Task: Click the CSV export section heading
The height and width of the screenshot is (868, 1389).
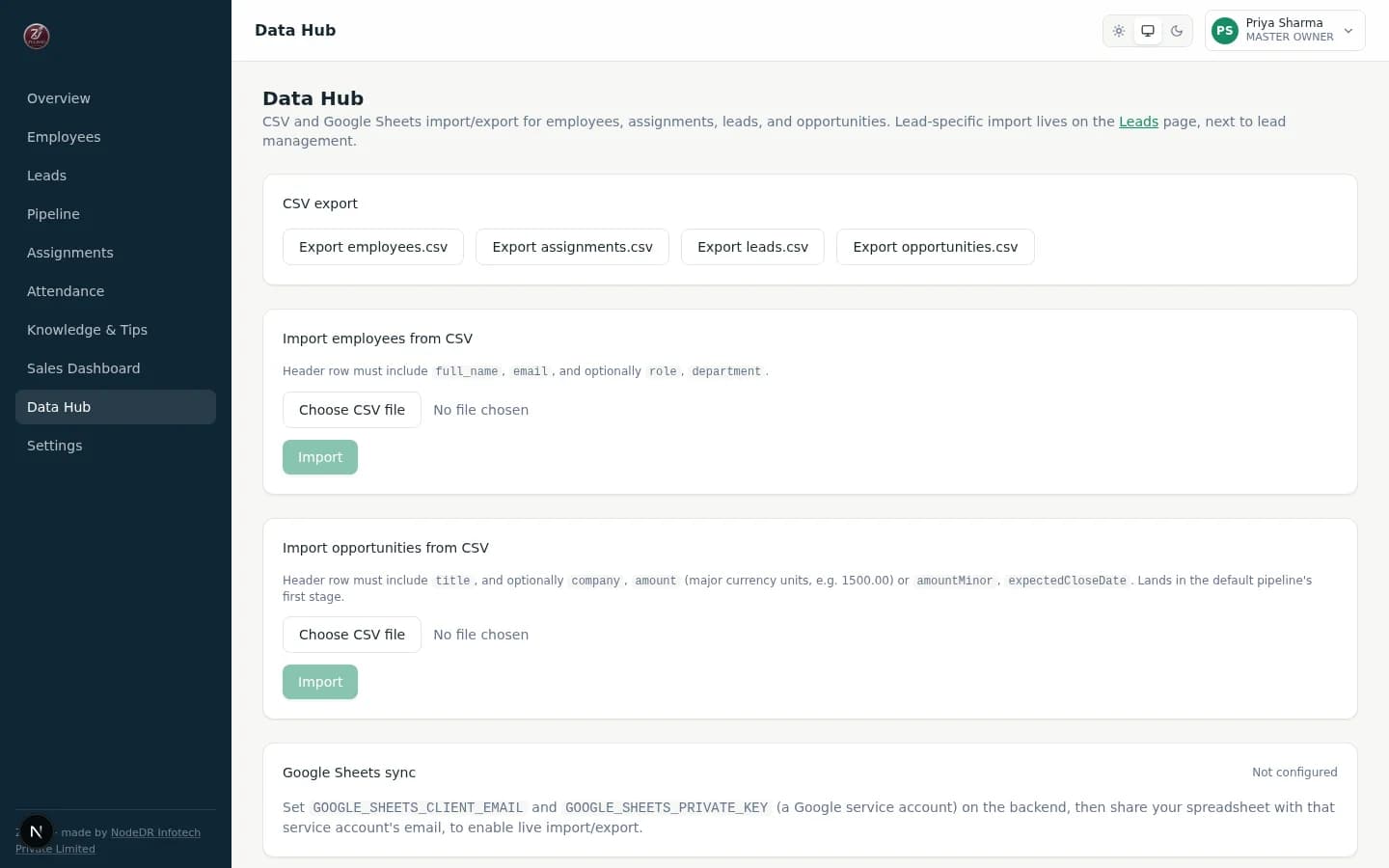Action: tap(320, 203)
